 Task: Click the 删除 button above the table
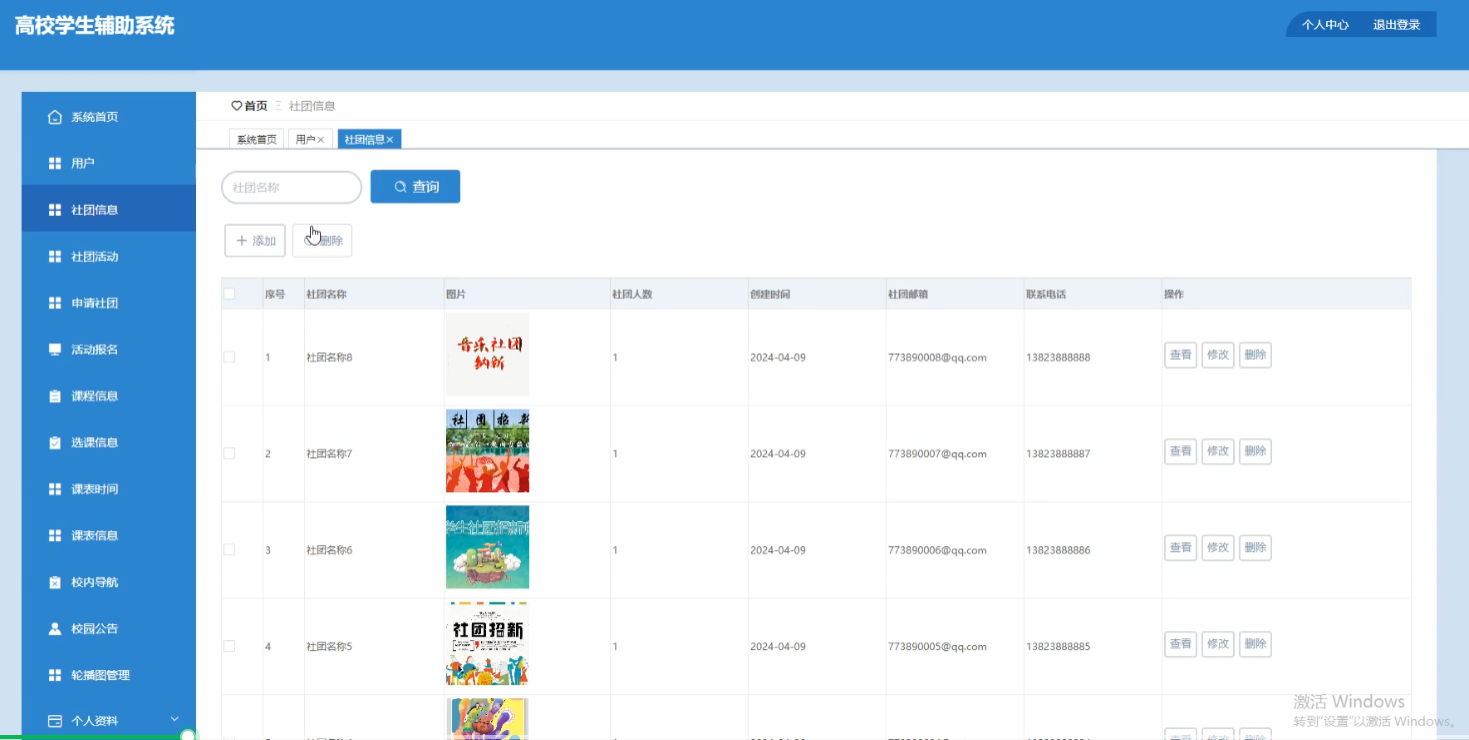[322, 241]
